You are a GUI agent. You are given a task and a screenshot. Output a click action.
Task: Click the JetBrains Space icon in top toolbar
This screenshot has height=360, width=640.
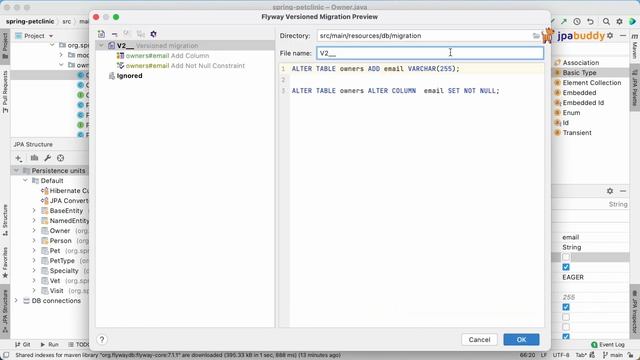(x=632, y=21)
